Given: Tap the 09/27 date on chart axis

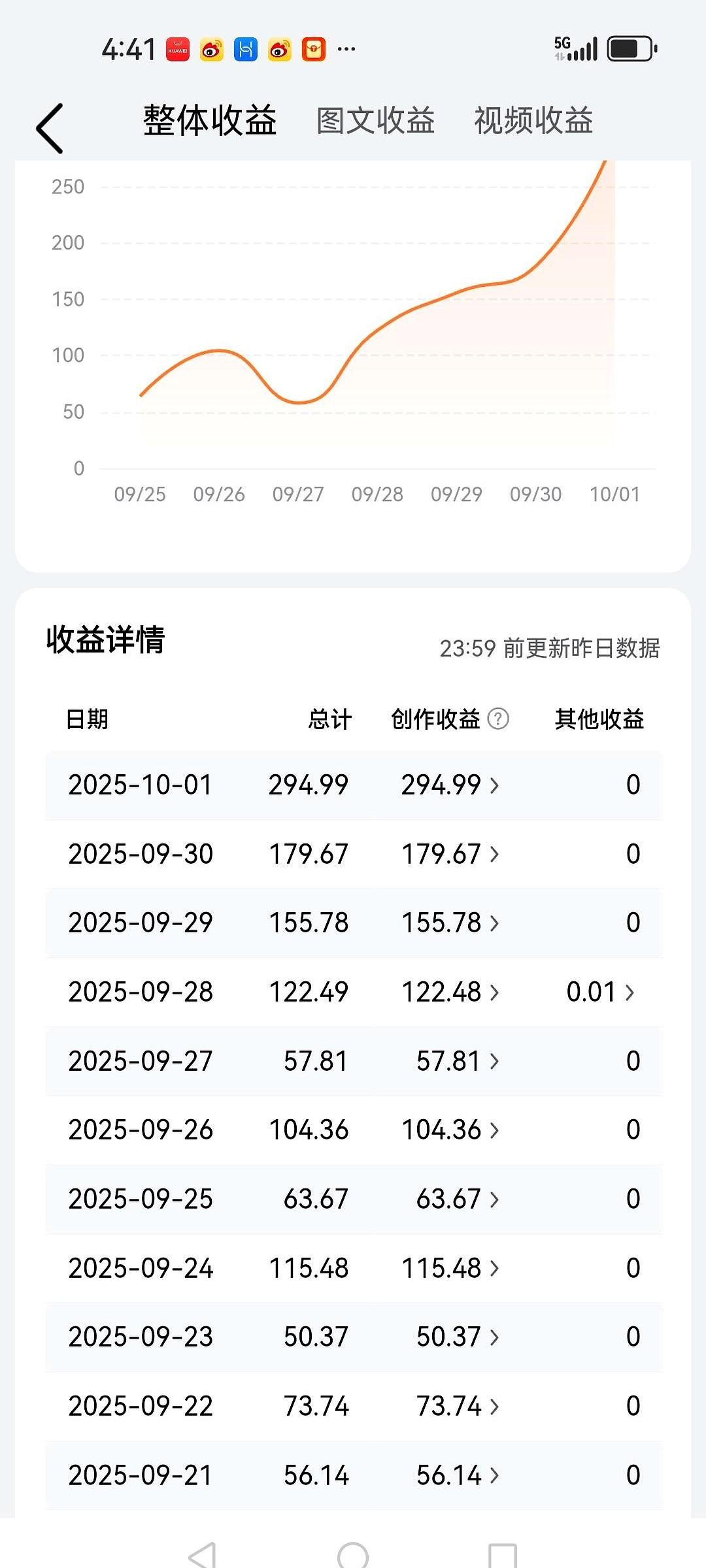Looking at the screenshot, I should click(x=298, y=494).
